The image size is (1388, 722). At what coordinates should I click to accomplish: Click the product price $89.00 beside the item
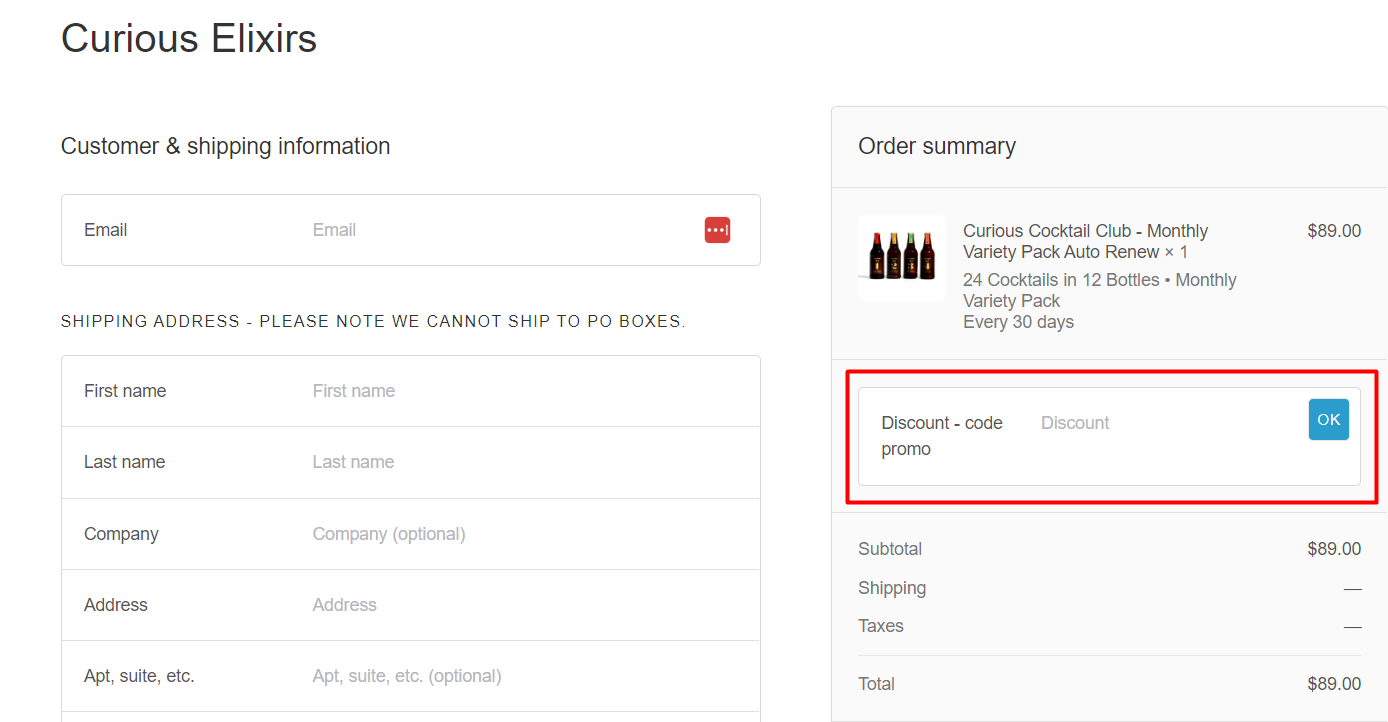[1334, 231]
